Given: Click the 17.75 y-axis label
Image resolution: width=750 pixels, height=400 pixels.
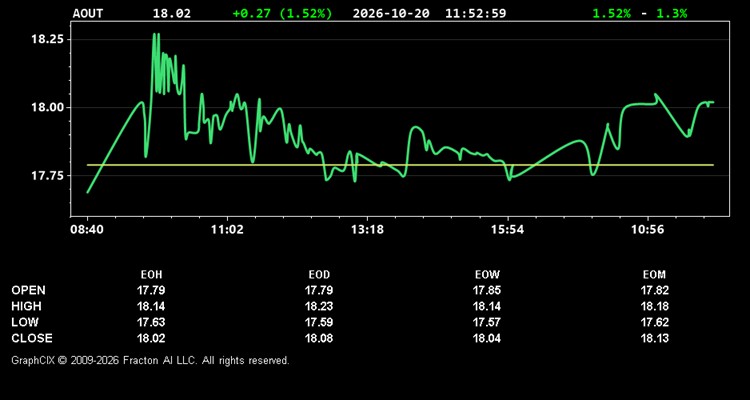Looking at the screenshot, I should (47, 176).
